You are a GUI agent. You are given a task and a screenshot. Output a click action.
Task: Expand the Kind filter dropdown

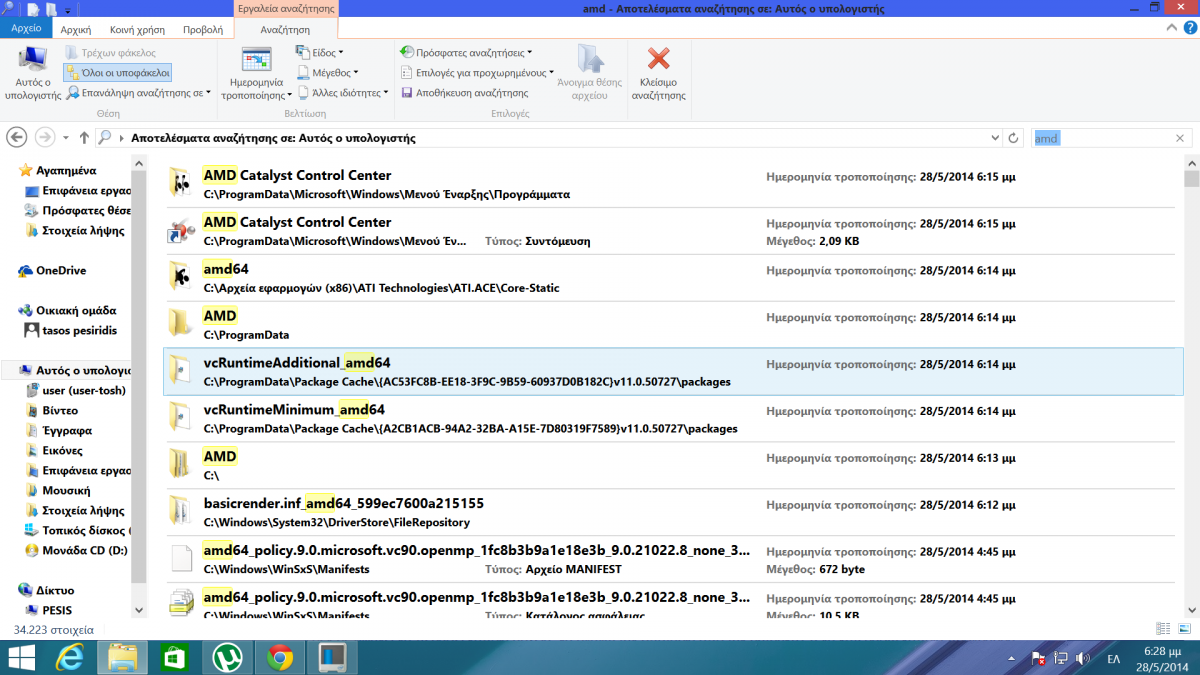coord(320,52)
